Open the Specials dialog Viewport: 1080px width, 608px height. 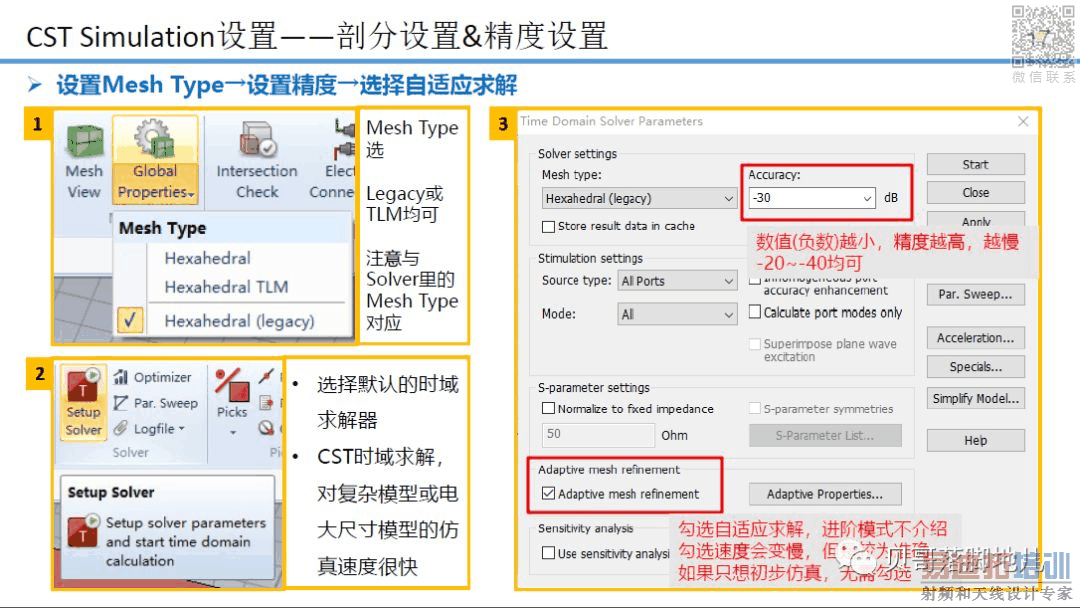tap(975, 366)
